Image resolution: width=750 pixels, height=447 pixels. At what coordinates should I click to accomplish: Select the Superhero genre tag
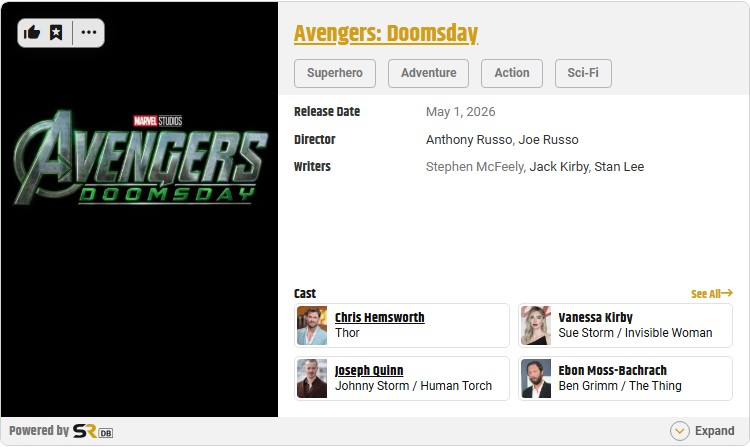click(335, 73)
